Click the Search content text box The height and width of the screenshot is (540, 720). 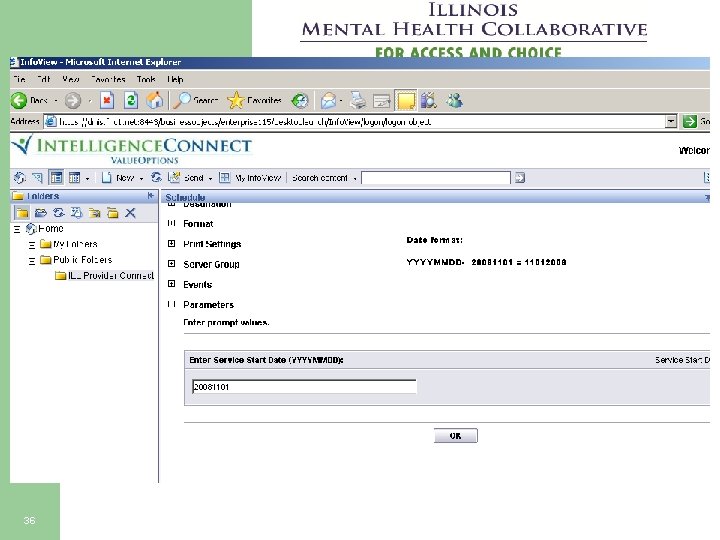point(436,178)
